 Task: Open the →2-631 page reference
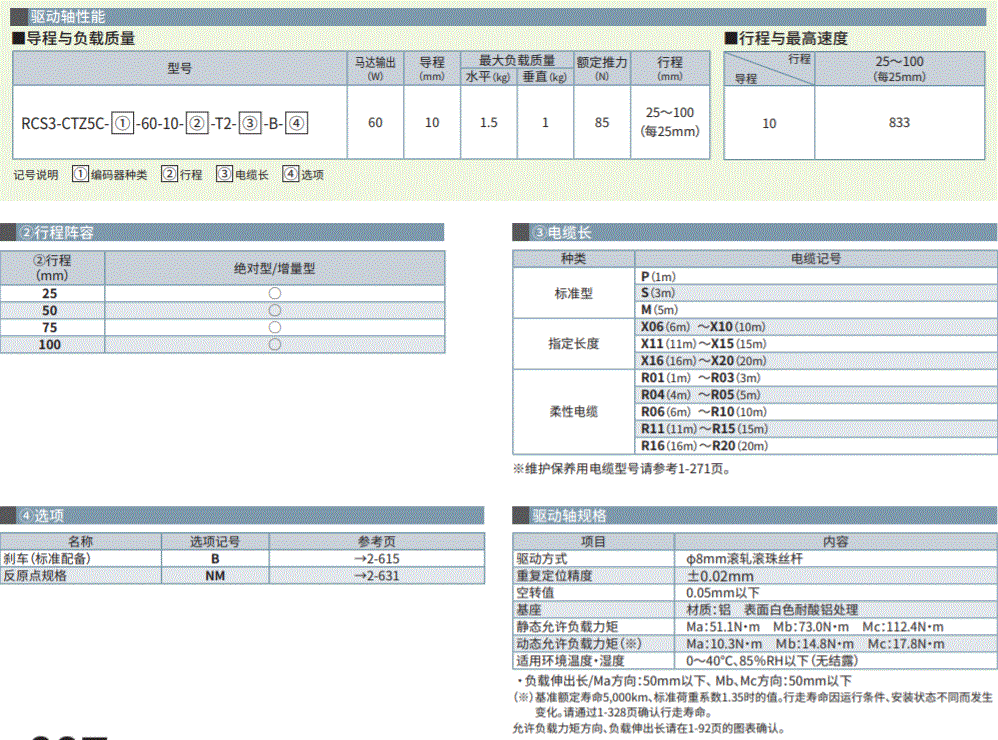pyautogui.click(x=377, y=576)
